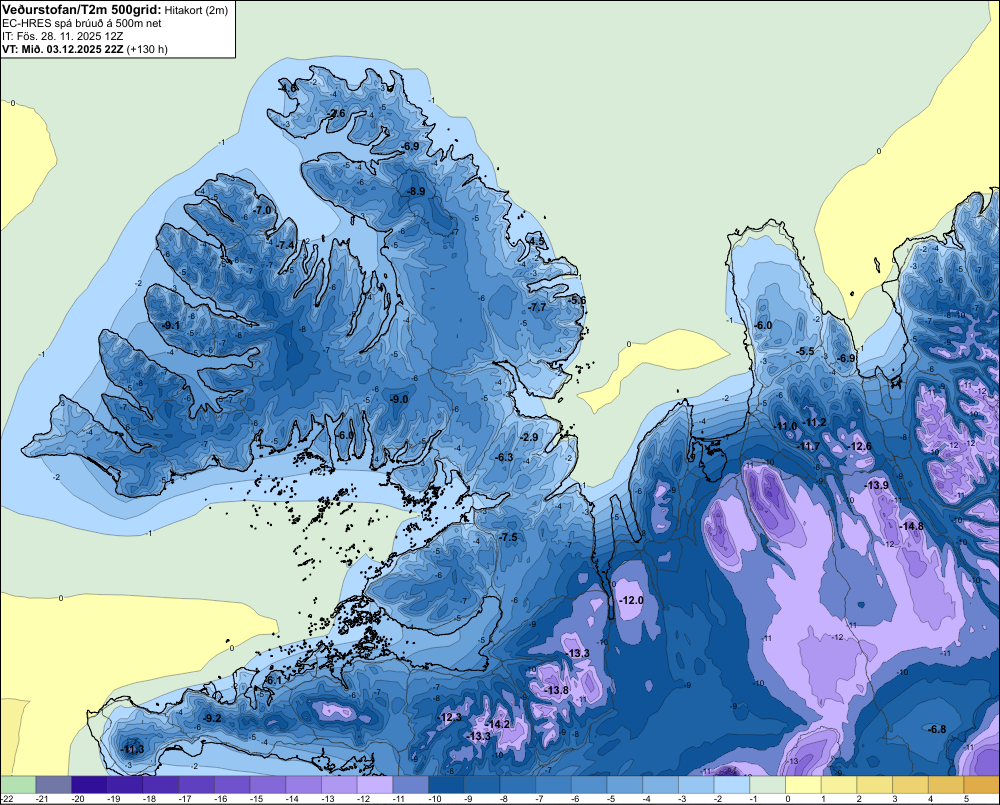Click the -9.0 temperature label

coord(399,399)
